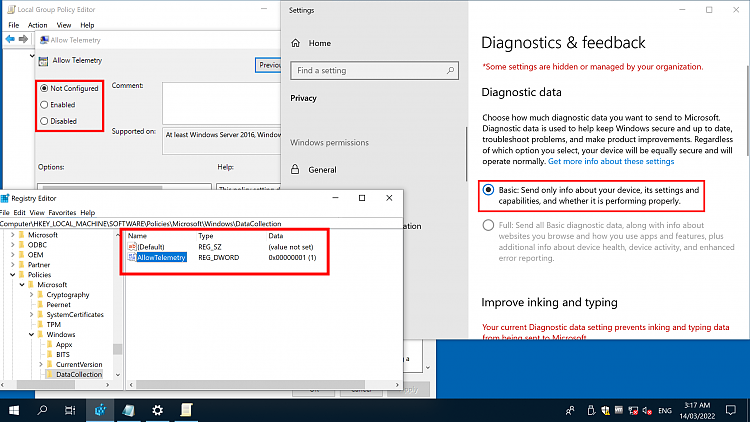
Task: Select Full diagnostic data option
Action: (x=488, y=225)
